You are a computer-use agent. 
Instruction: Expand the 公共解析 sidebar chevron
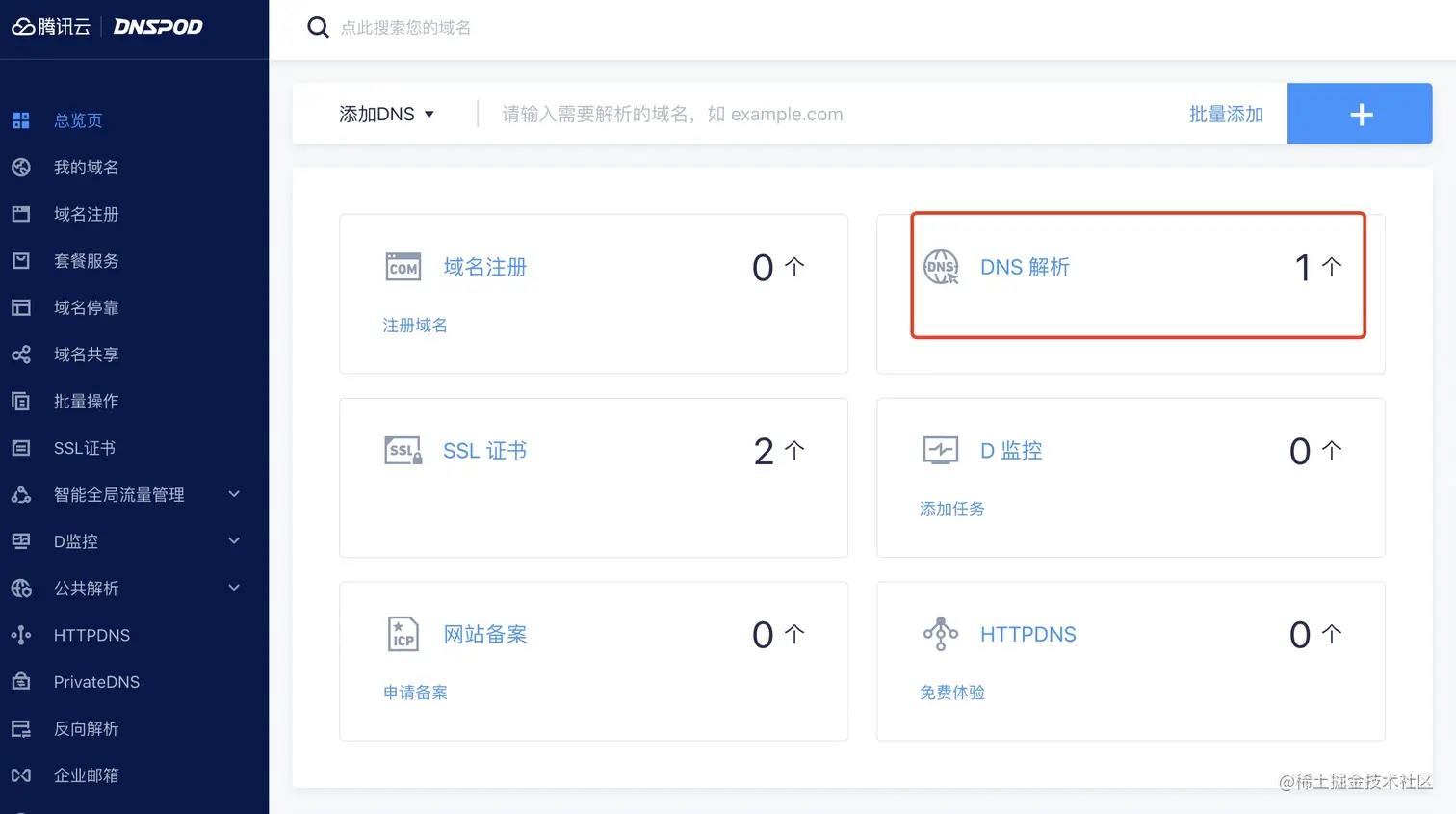point(234,588)
